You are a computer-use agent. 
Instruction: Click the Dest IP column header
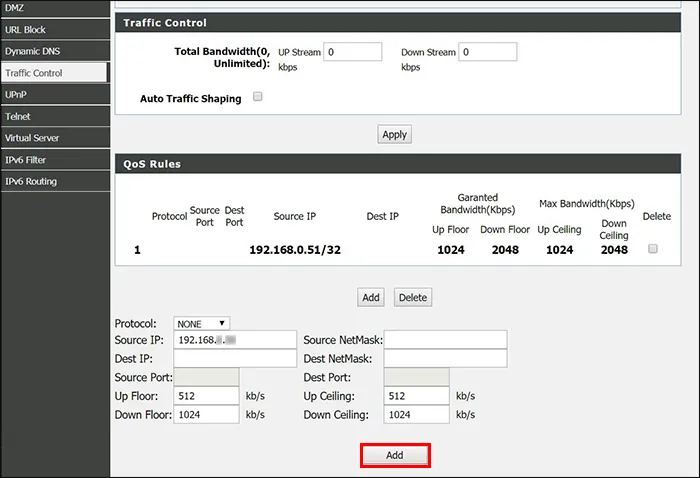coord(383,216)
